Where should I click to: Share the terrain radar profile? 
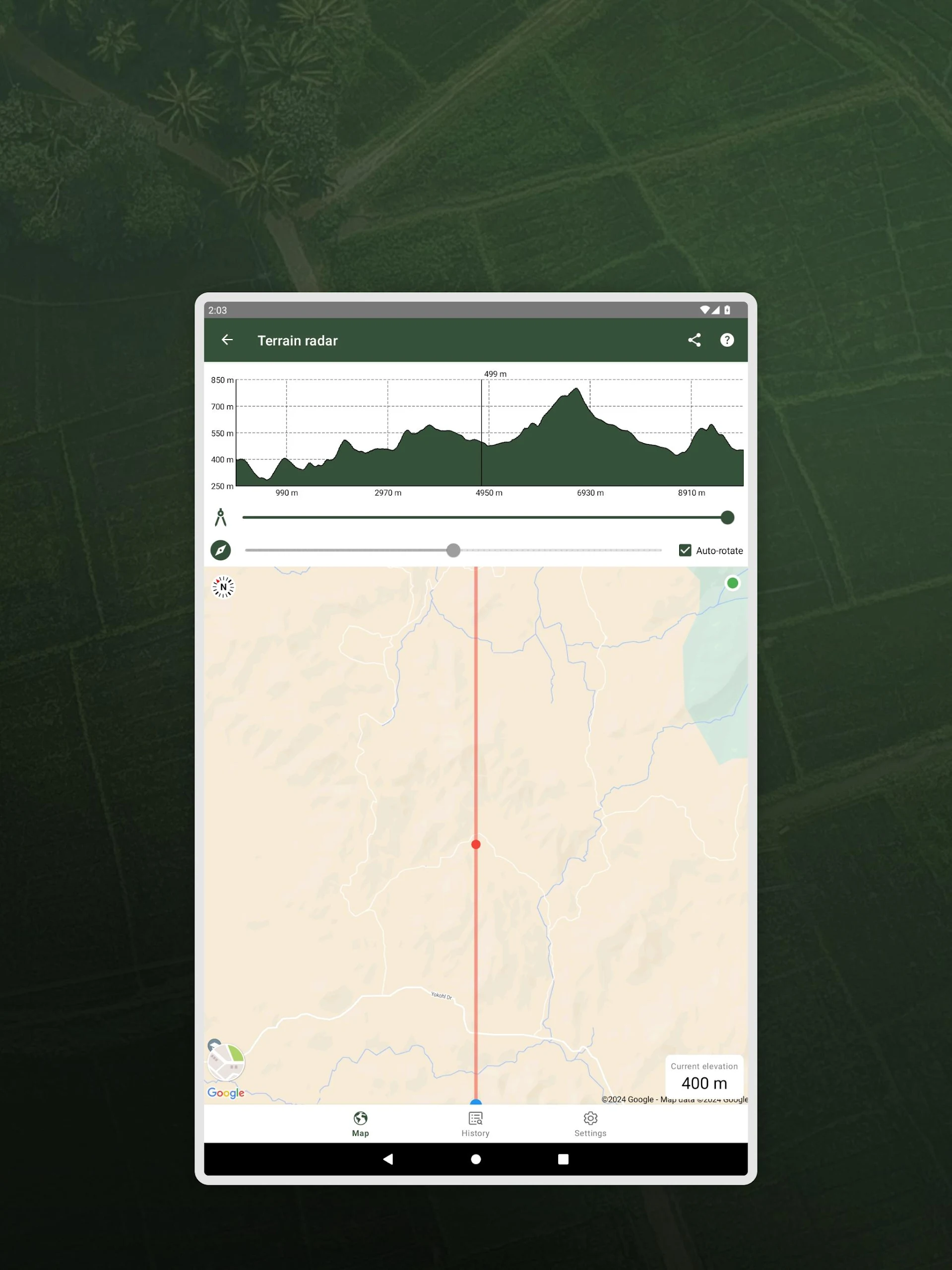pyautogui.click(x=694, y=340)
